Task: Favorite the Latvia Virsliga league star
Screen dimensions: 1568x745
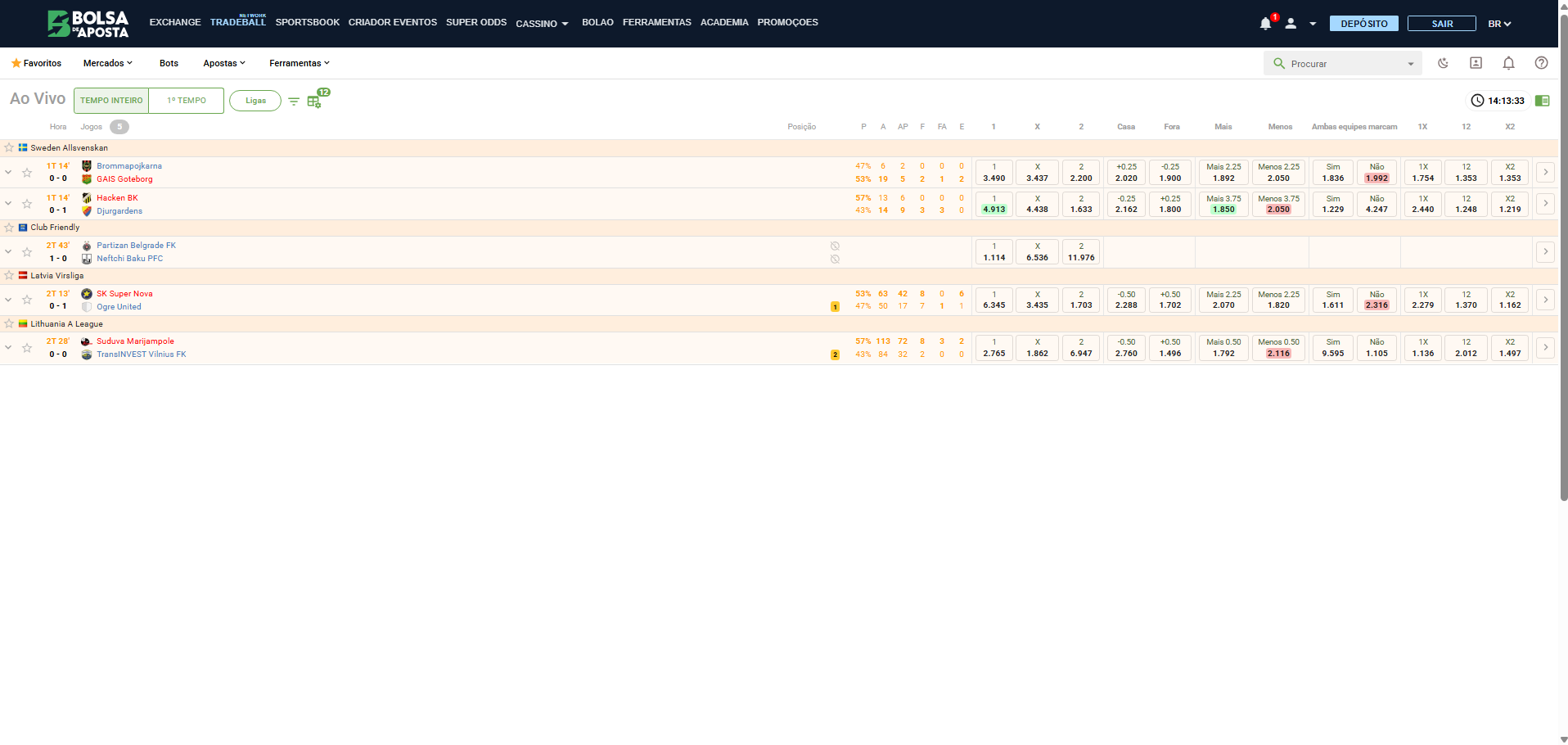Action: point(9,276)
